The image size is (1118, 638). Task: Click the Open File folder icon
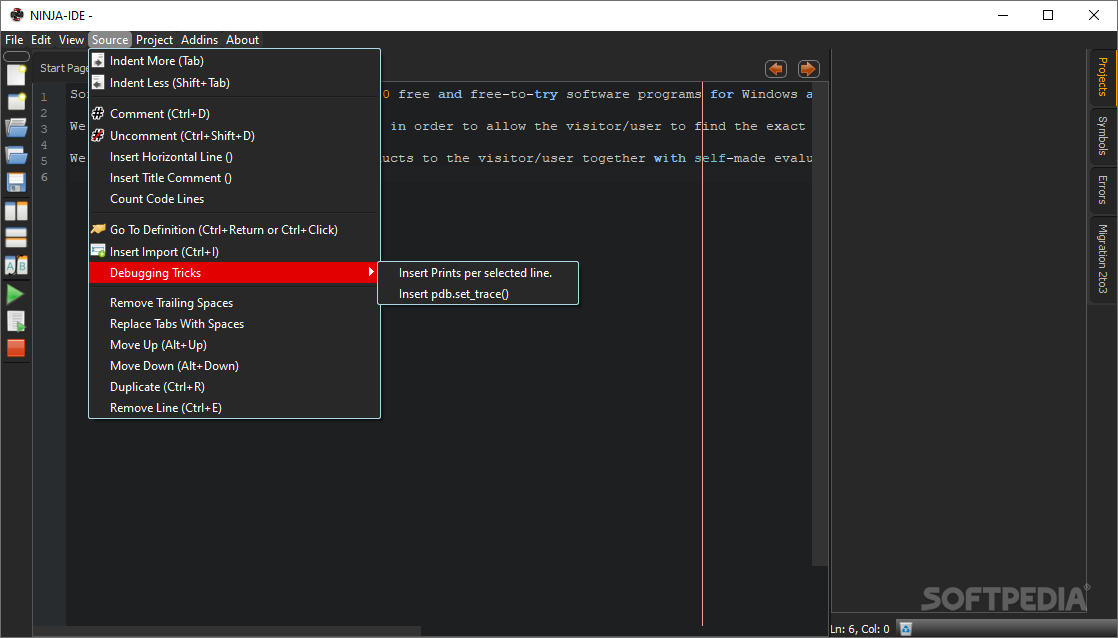point(16,128)
